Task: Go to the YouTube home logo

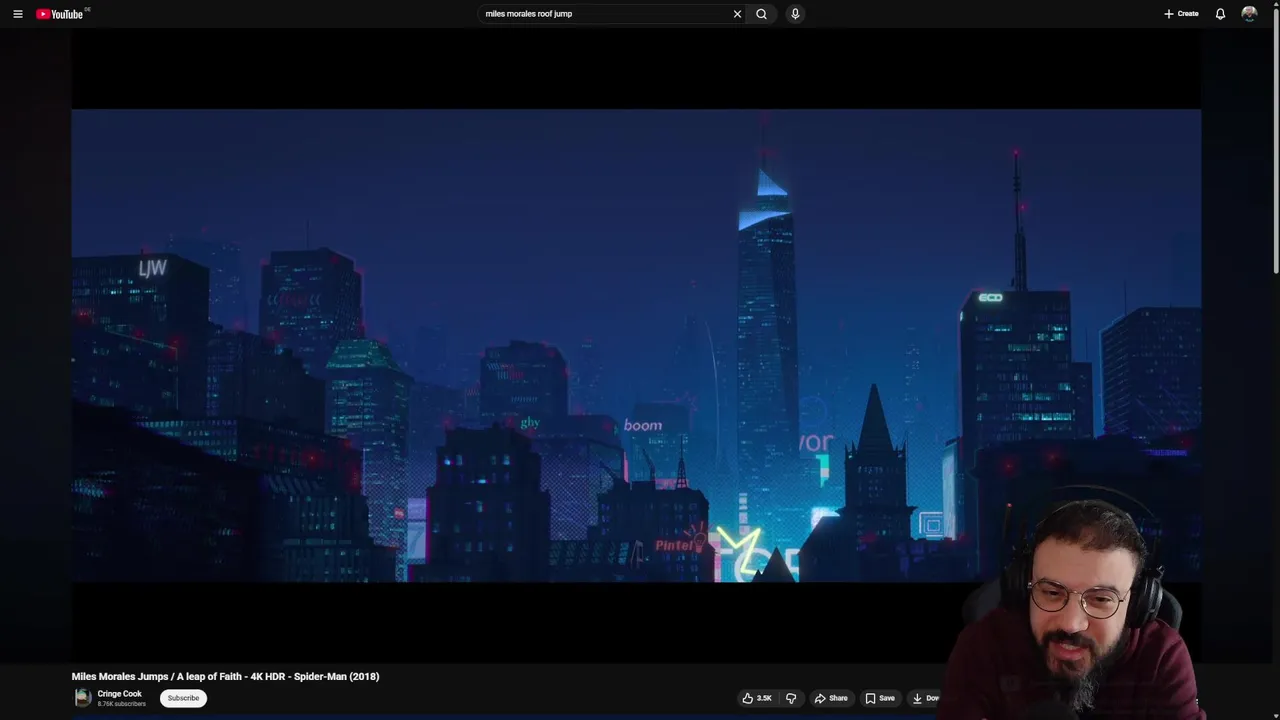Action: 62,14
